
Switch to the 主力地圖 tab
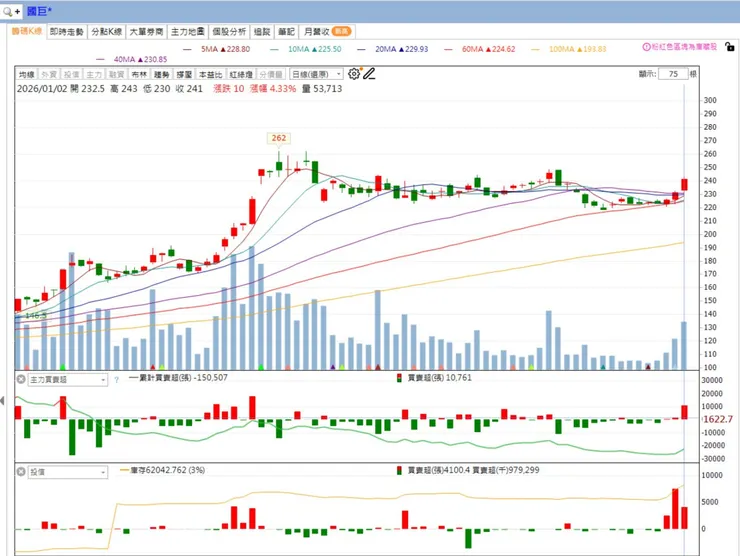187,32
